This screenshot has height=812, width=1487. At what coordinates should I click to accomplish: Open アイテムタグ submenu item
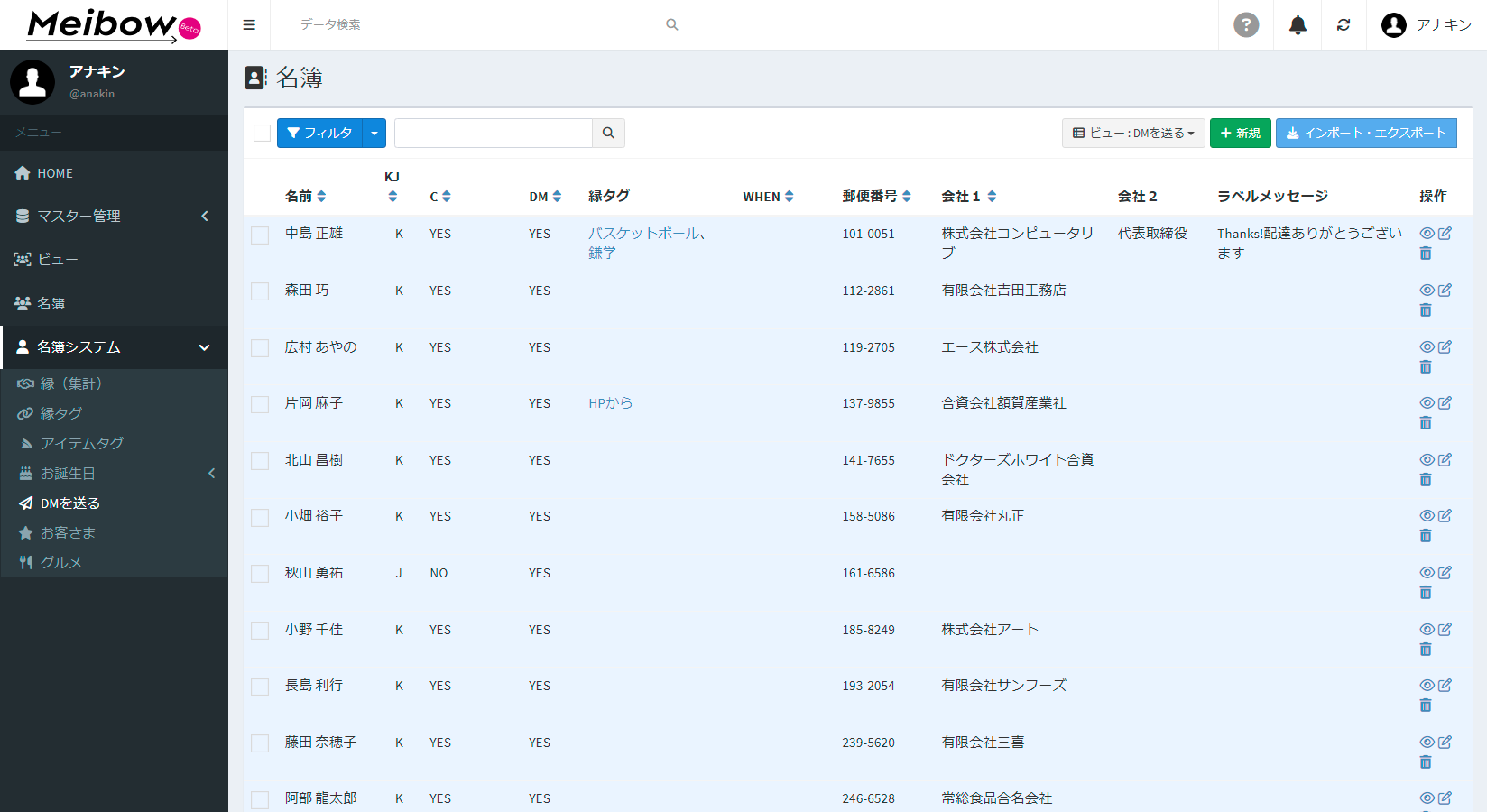pos(114,444)
